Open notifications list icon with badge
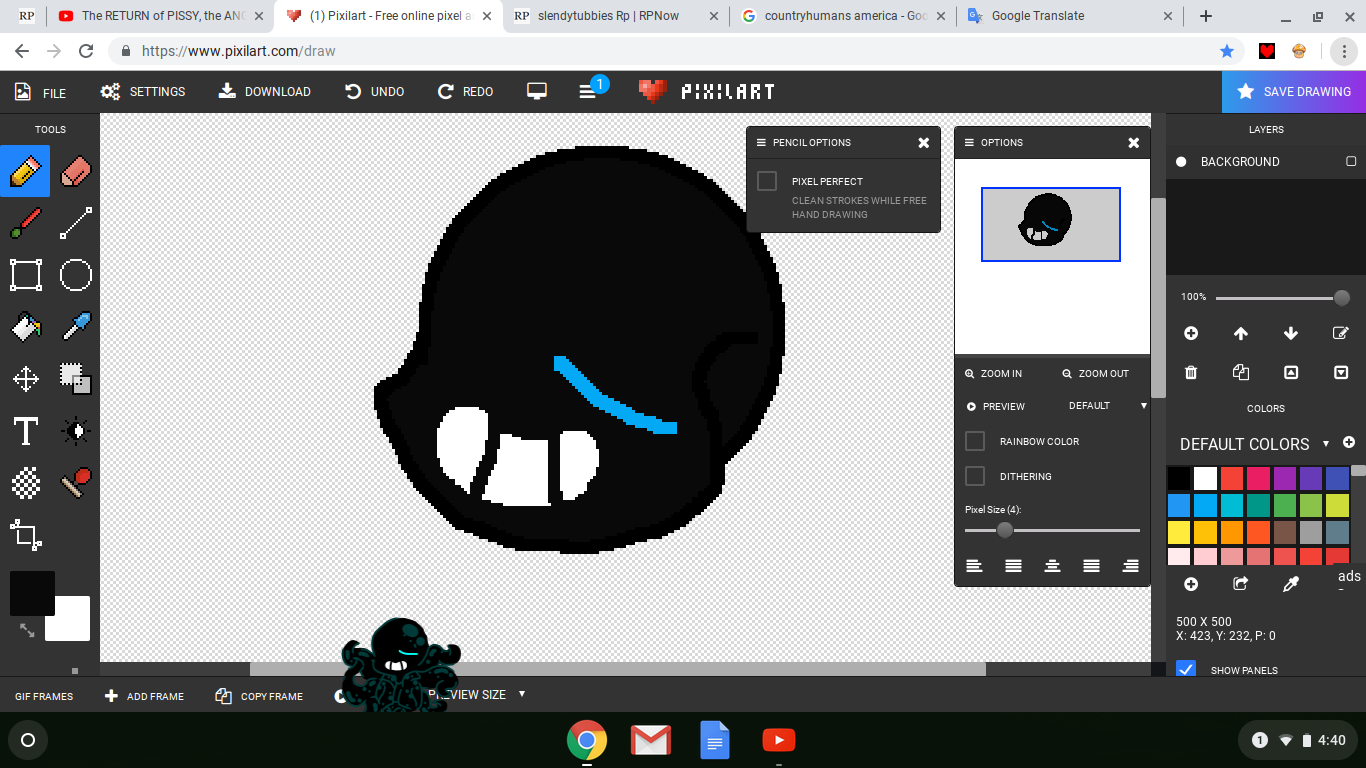Image resolution: width=1366 pixels, height=768 pixels. point(588,91)
